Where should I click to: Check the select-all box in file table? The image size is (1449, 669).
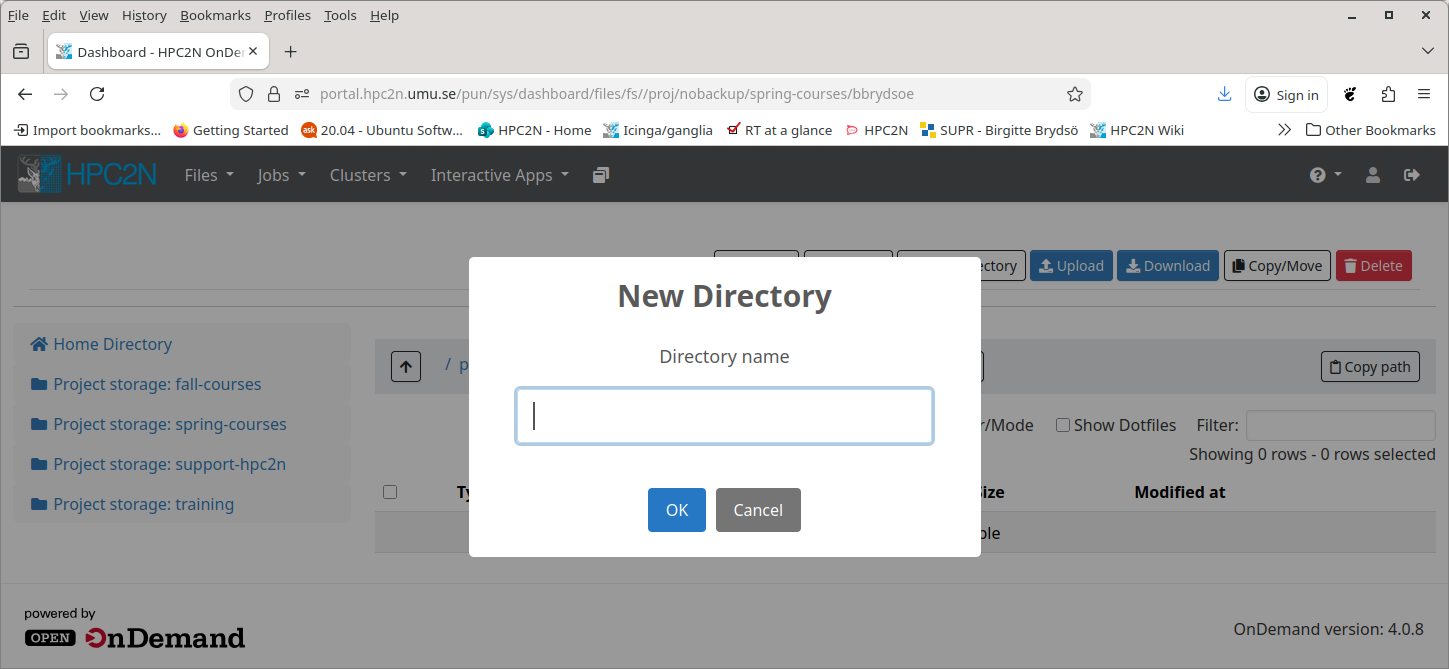(390, 491)
